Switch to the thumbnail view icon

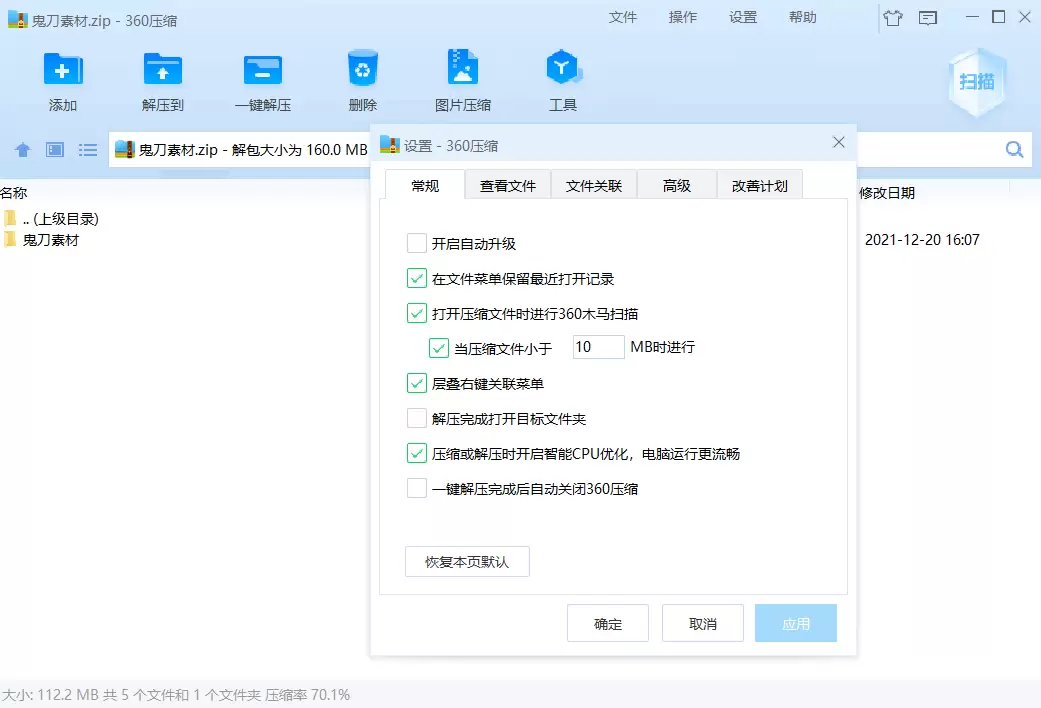pos(55,150)
